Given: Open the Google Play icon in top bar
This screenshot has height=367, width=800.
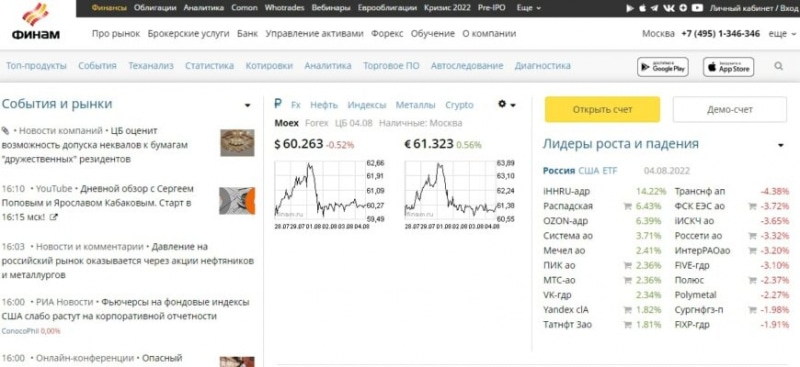Looking at the screenshot, I should [x=630, y=8].
